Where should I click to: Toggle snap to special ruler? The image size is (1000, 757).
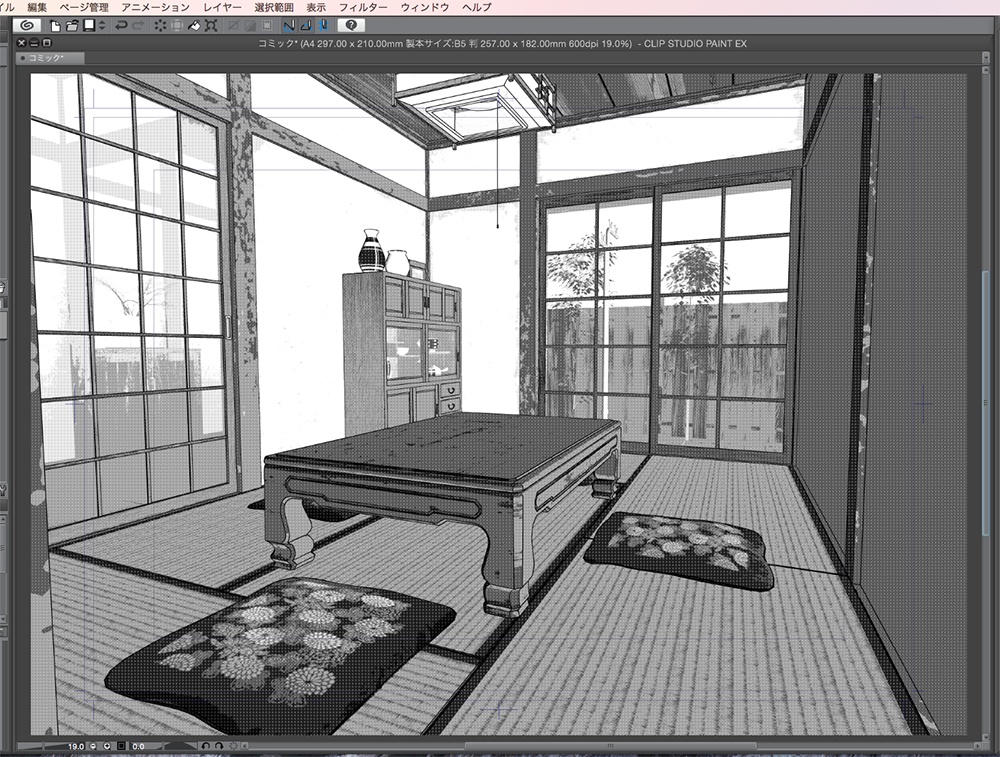306,26
